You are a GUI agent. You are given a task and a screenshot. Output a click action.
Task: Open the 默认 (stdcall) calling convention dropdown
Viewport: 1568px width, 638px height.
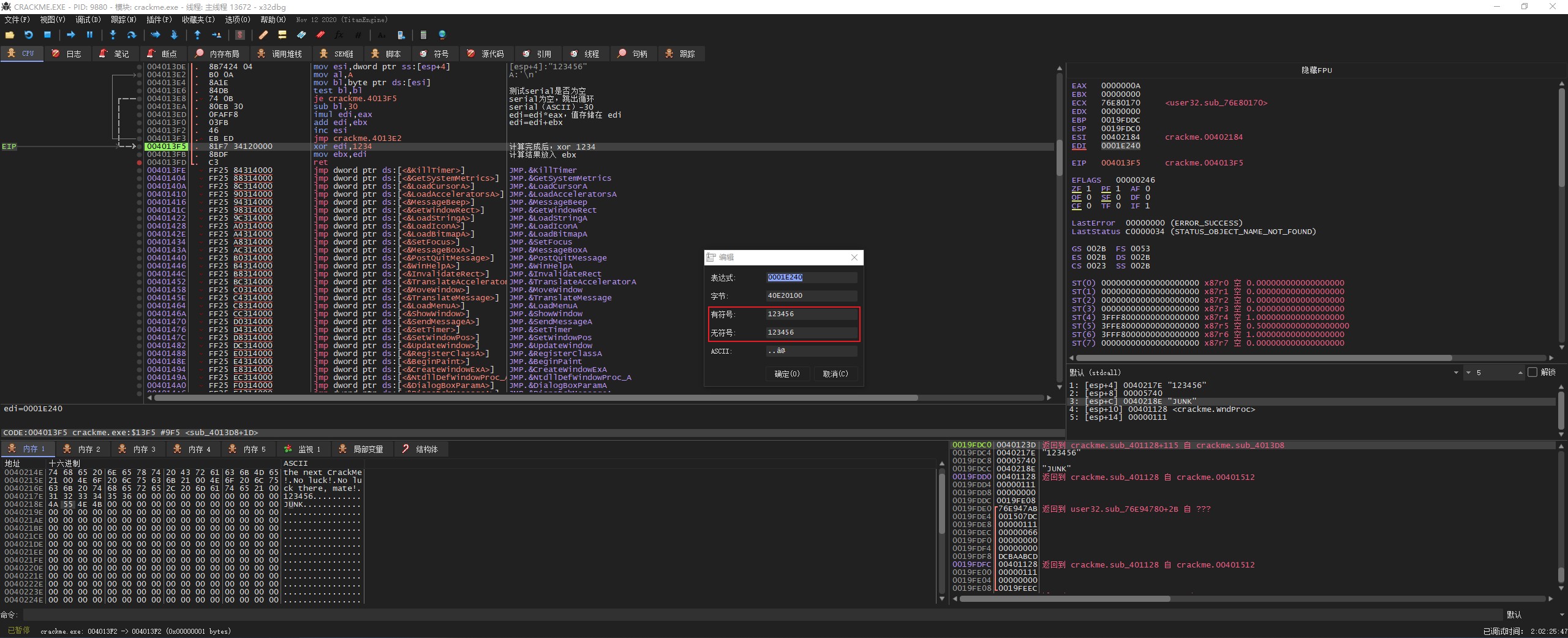click(x=1455, y=373)
